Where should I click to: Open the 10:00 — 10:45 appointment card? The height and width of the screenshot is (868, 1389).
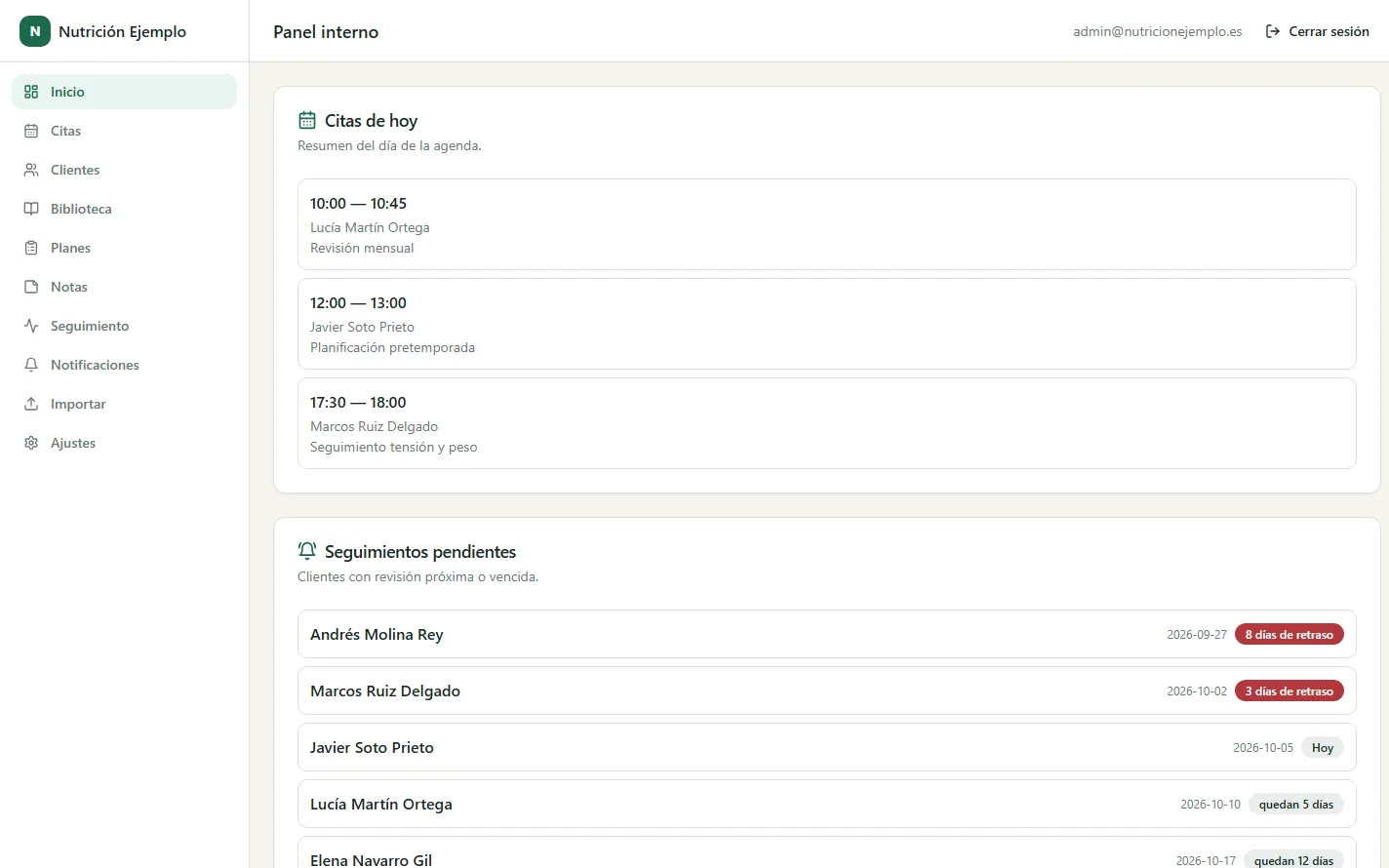(826, 224)
